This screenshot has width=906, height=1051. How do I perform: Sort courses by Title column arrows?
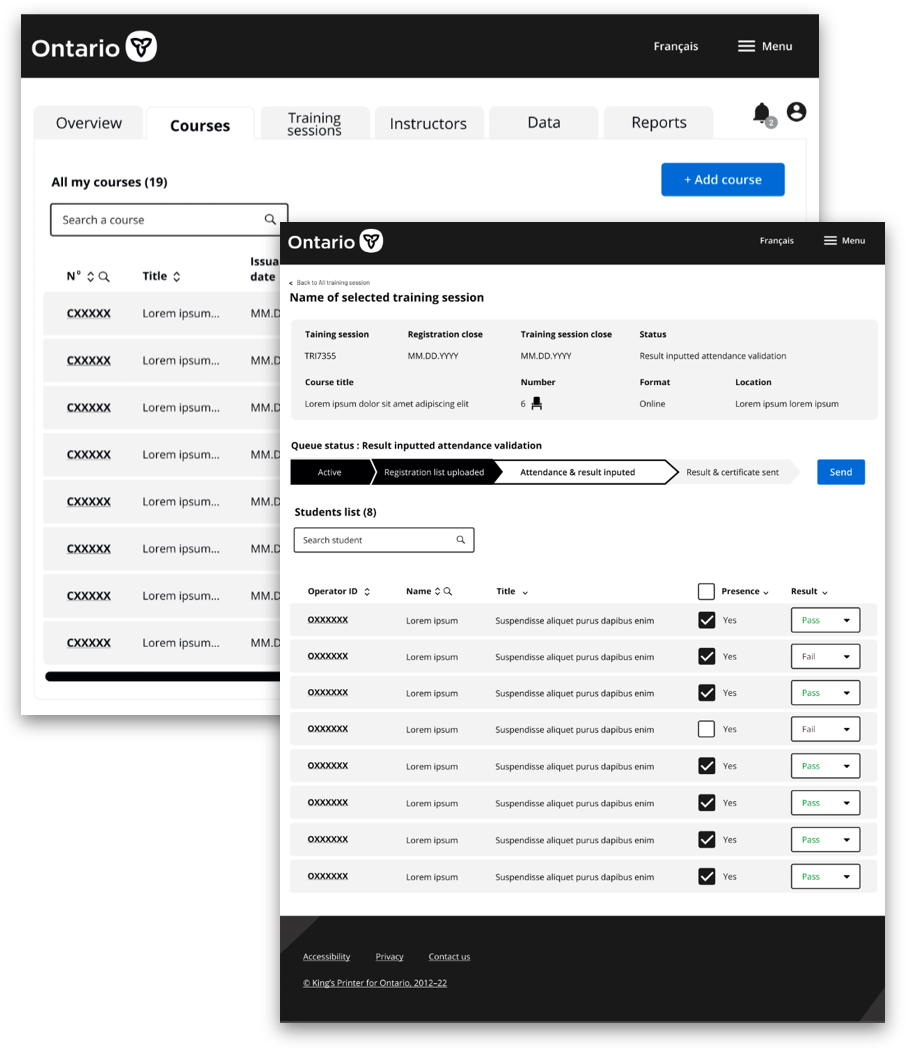click(176, 276)
